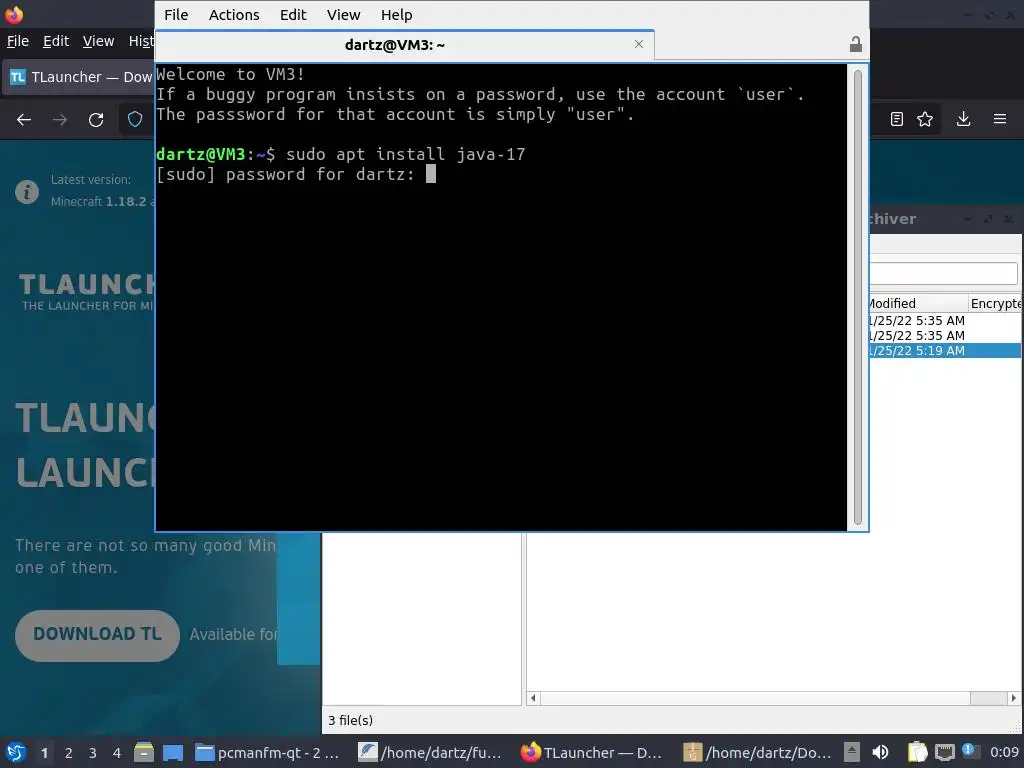Toggle Firefox reader view
This screenshot has height=768, width=1024.
(897, 119)
